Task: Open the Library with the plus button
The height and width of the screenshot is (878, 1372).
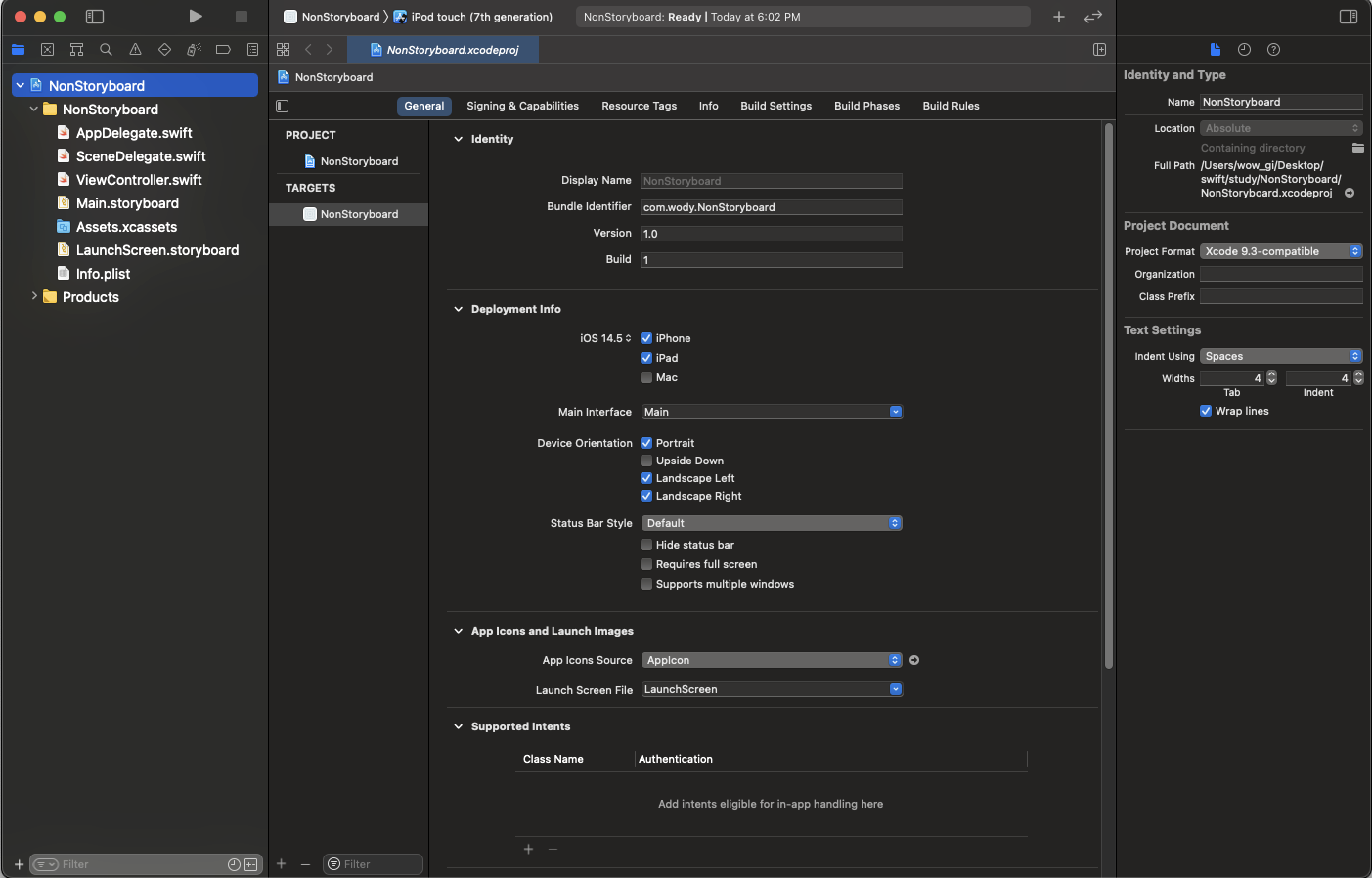Action: tap(1059, 17)
